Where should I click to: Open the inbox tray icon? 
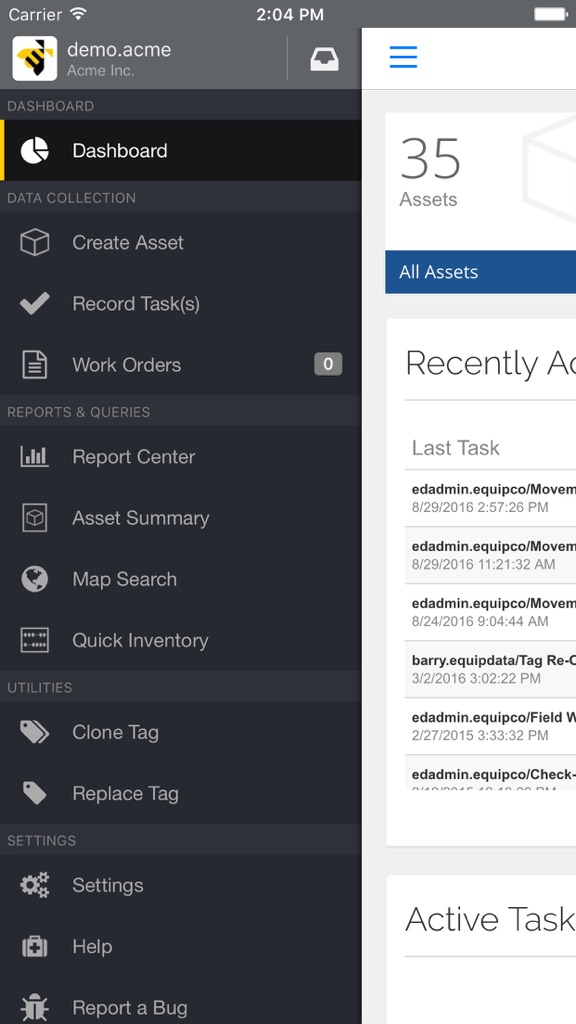click(324, 59)
